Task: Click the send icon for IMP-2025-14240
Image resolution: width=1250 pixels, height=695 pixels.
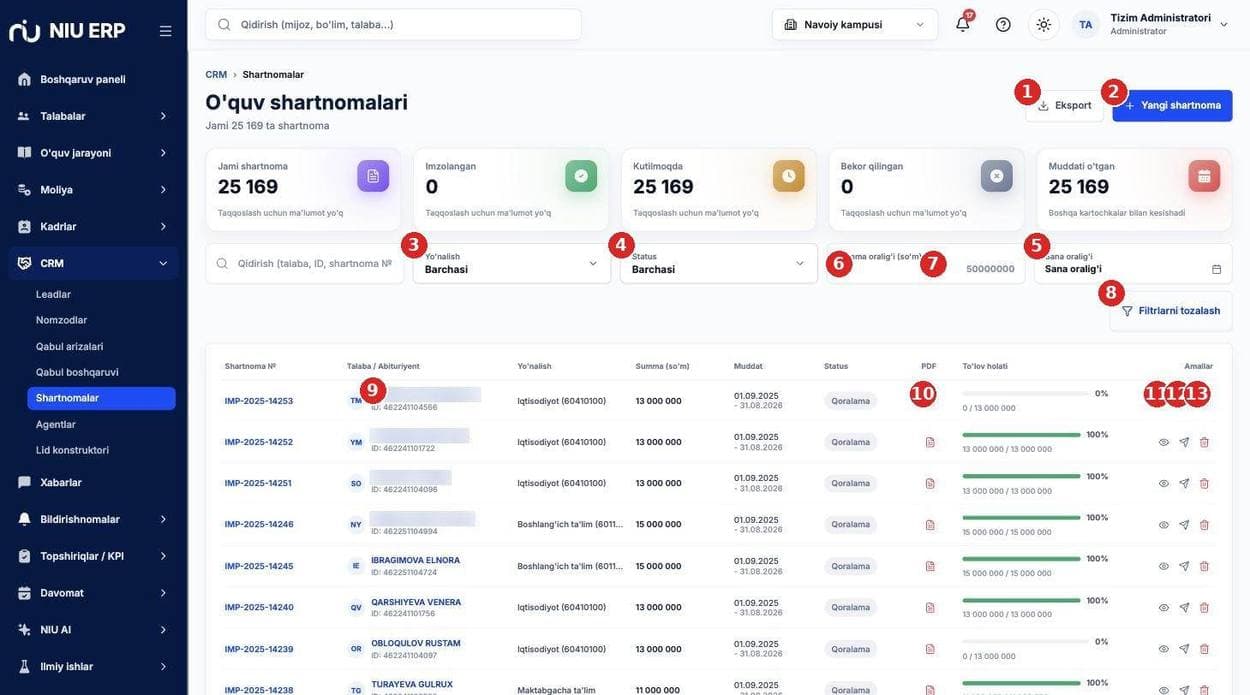Action: point(1184,607)
